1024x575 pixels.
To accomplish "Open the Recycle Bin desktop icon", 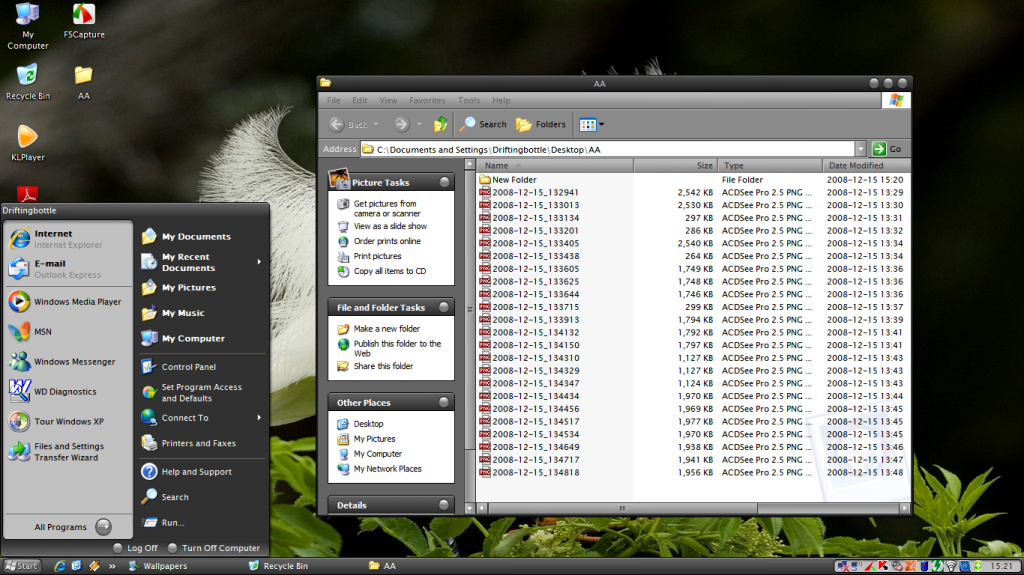I will pyautogui.click(x=27, y=82).
